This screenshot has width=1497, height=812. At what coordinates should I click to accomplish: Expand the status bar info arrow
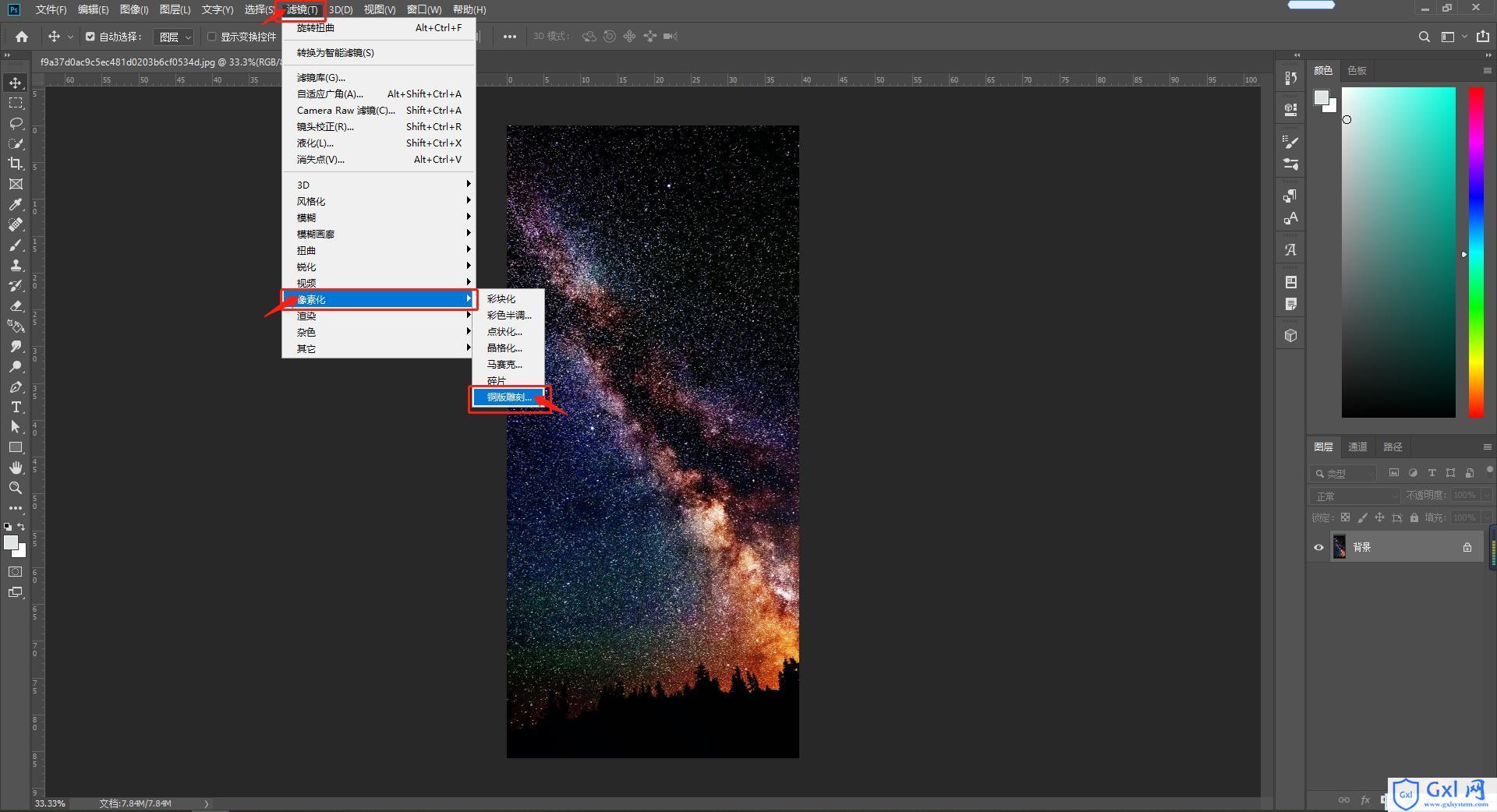point(207,803)
